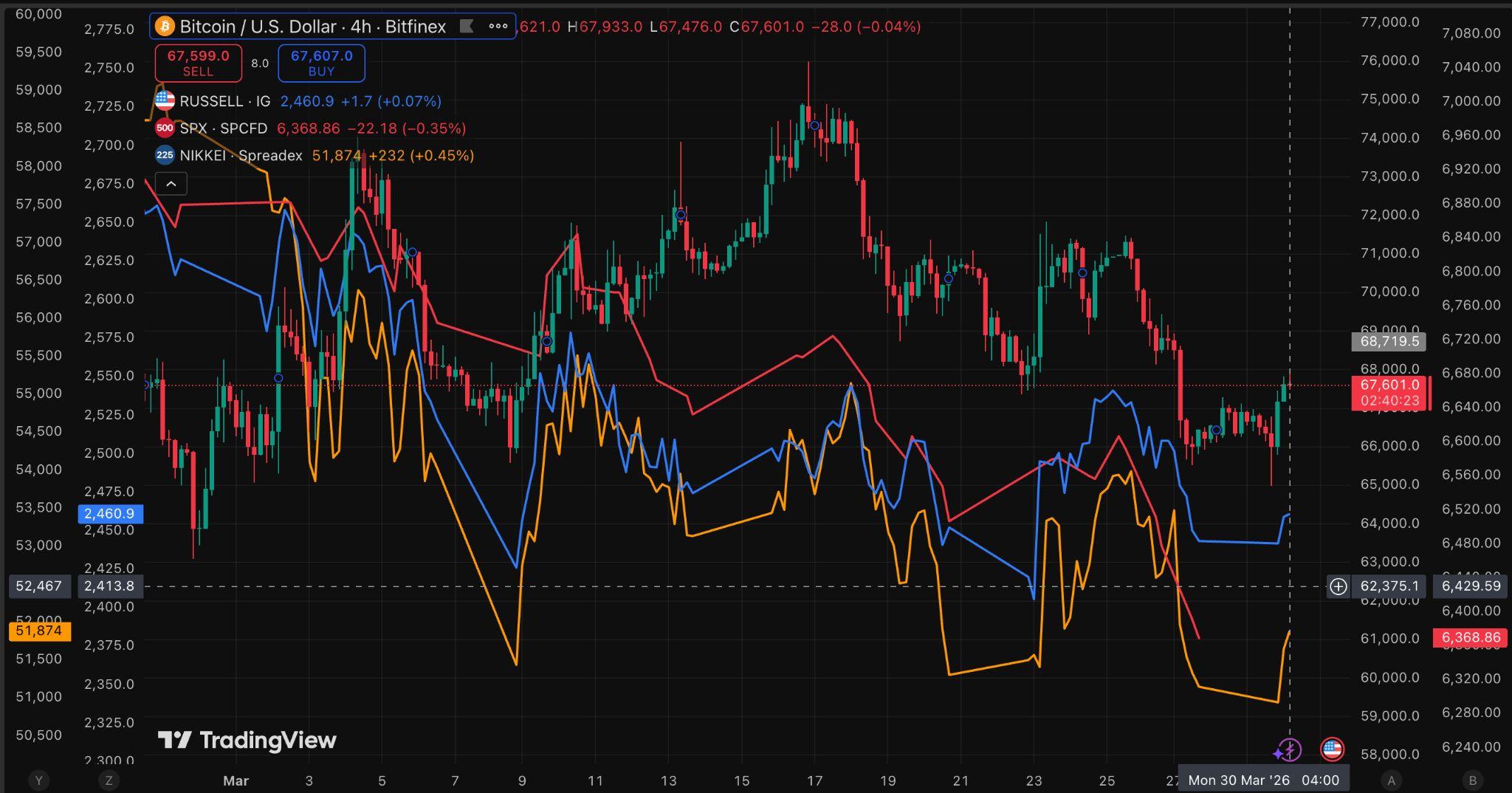Click the crosshair value 6,429.59
1512x793 pixels.
click(1471, 586)
